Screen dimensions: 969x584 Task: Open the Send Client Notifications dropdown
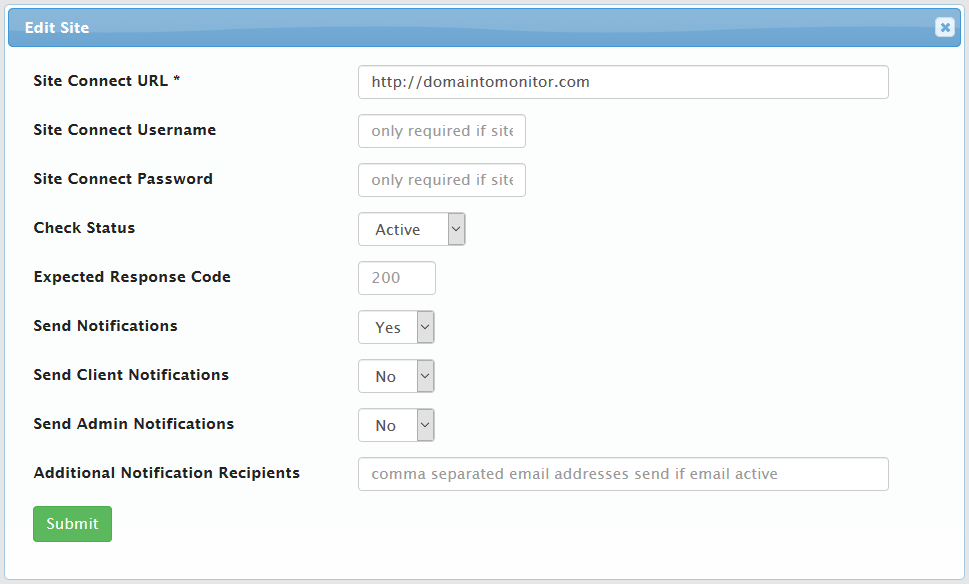[x=395, y=376]
